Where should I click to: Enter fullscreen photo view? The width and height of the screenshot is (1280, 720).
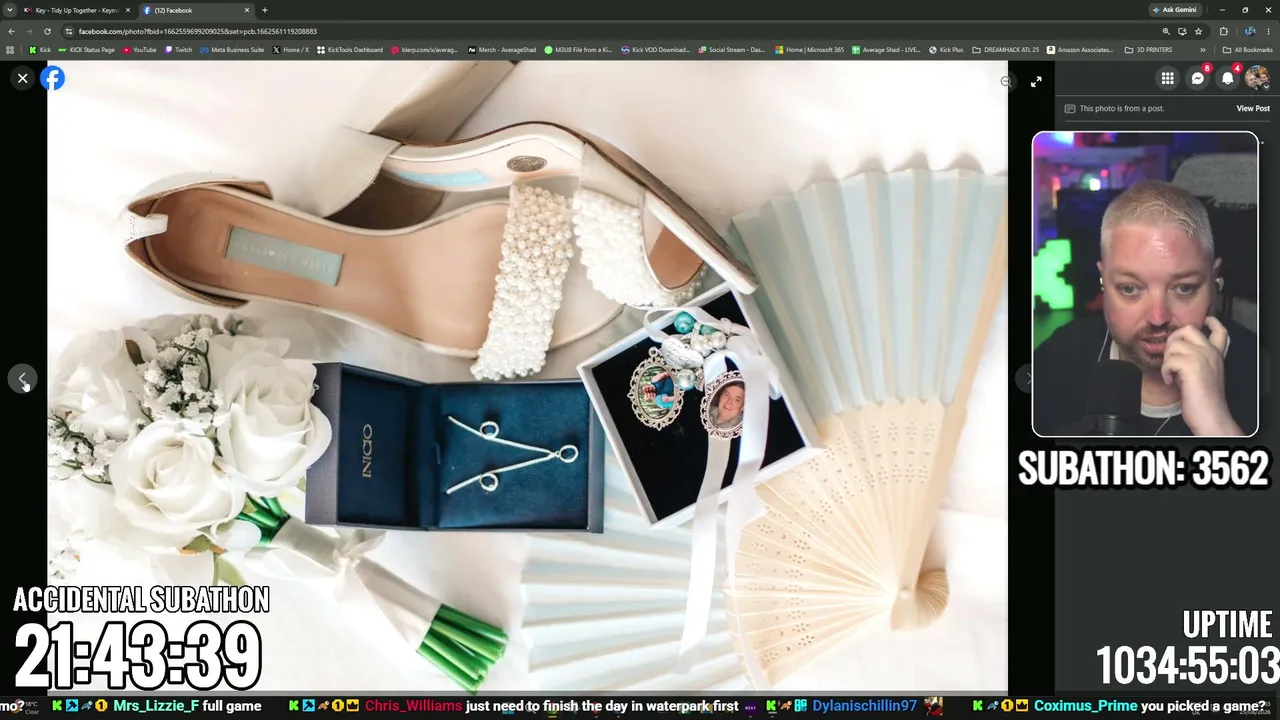pos(1036,82)
